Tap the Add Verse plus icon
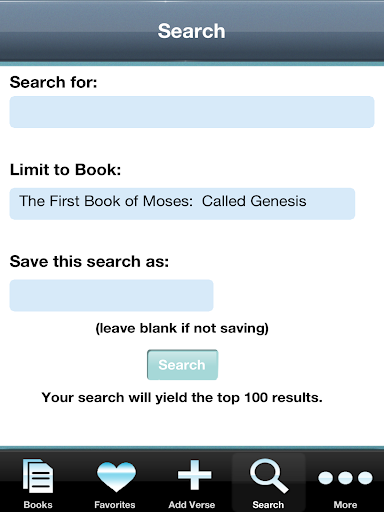 click(194, 475)
